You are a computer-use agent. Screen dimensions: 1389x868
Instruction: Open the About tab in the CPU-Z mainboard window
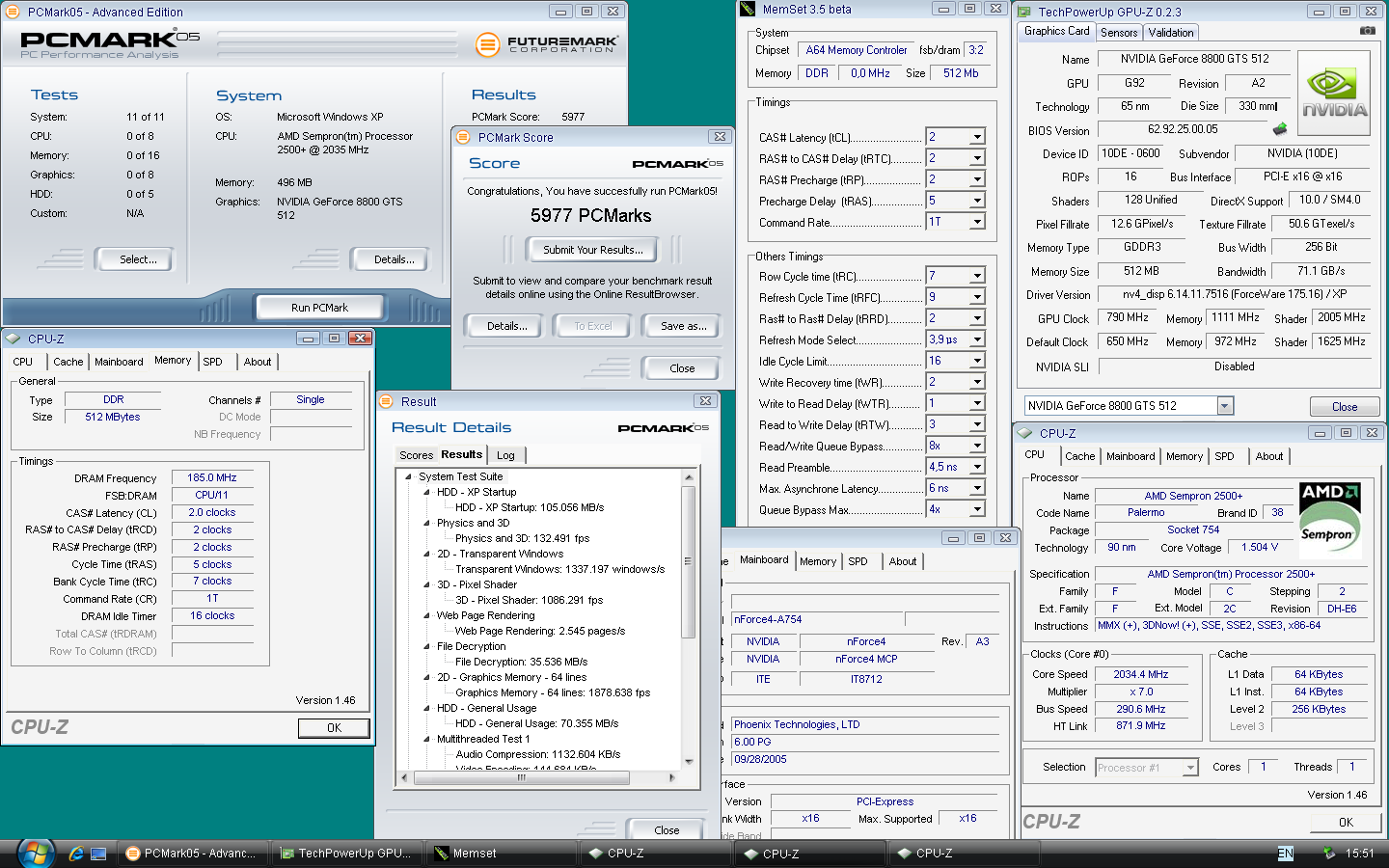click(x=903, y=561)
